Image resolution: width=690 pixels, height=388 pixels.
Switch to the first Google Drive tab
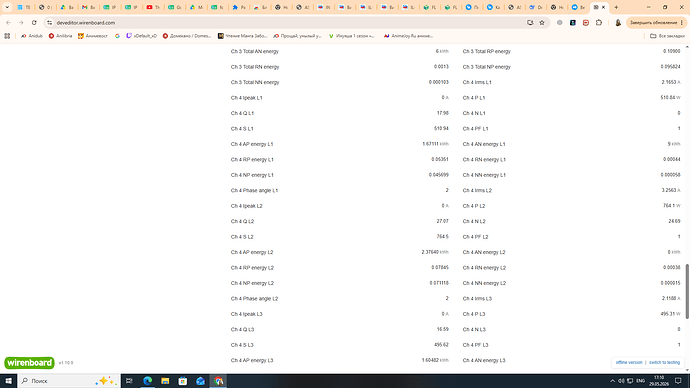coord(66,7)
